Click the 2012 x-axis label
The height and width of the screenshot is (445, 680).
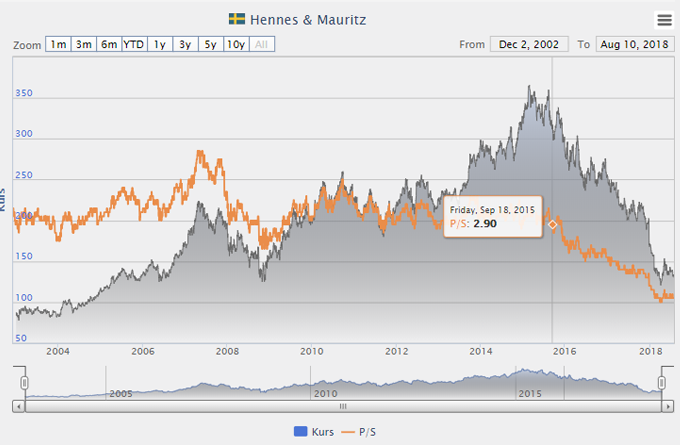(397, 351)
